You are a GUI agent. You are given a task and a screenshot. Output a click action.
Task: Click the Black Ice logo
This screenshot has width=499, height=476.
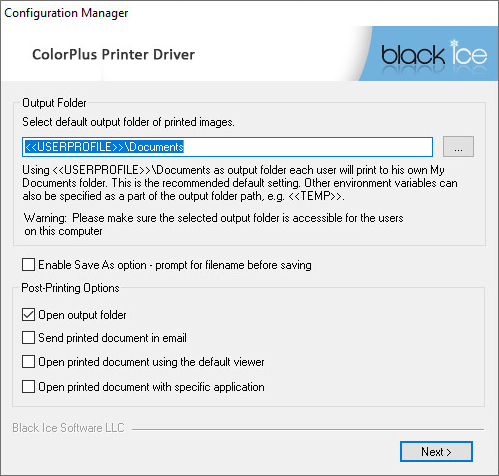coord(434,54)
